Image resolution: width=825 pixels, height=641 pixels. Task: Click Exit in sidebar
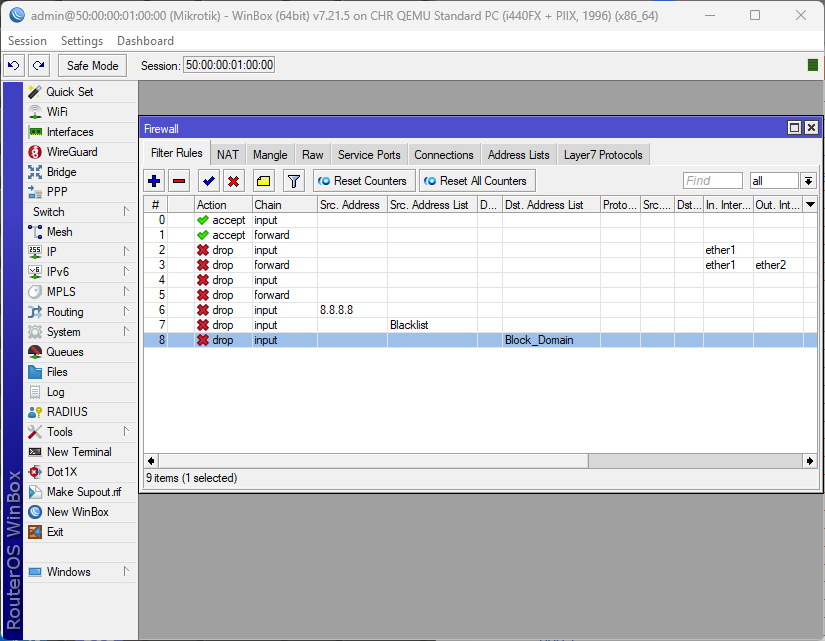tap(80, 532)
